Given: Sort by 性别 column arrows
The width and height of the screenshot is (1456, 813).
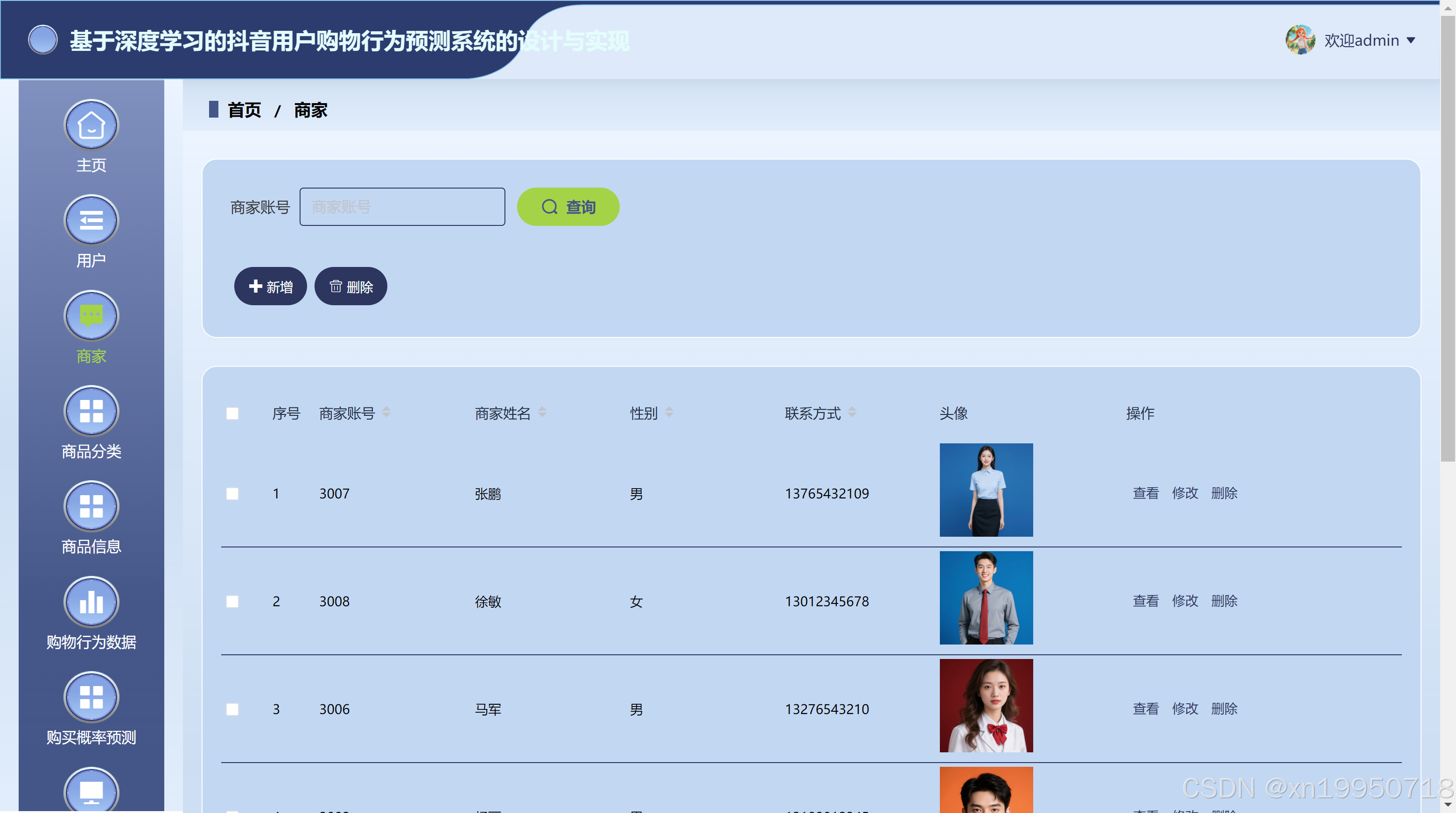Looking at the screenshot, I should point(669,412).
